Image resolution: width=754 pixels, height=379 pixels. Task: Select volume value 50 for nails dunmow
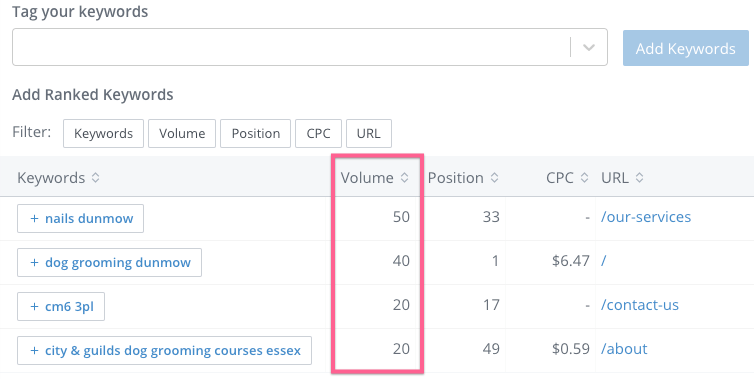(x=401, y=217)
